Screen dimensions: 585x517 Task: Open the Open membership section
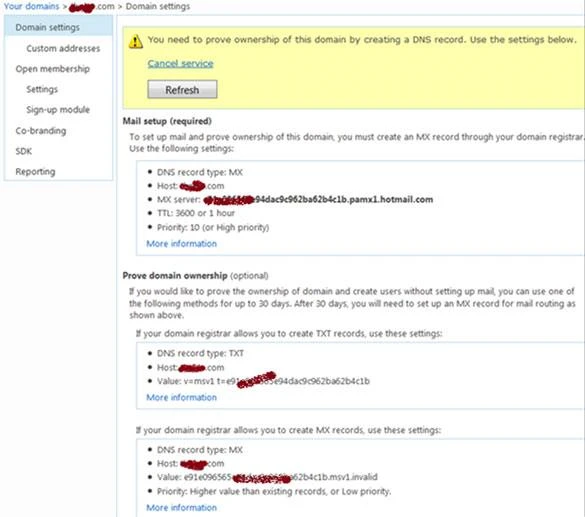[x=53, y=69]
